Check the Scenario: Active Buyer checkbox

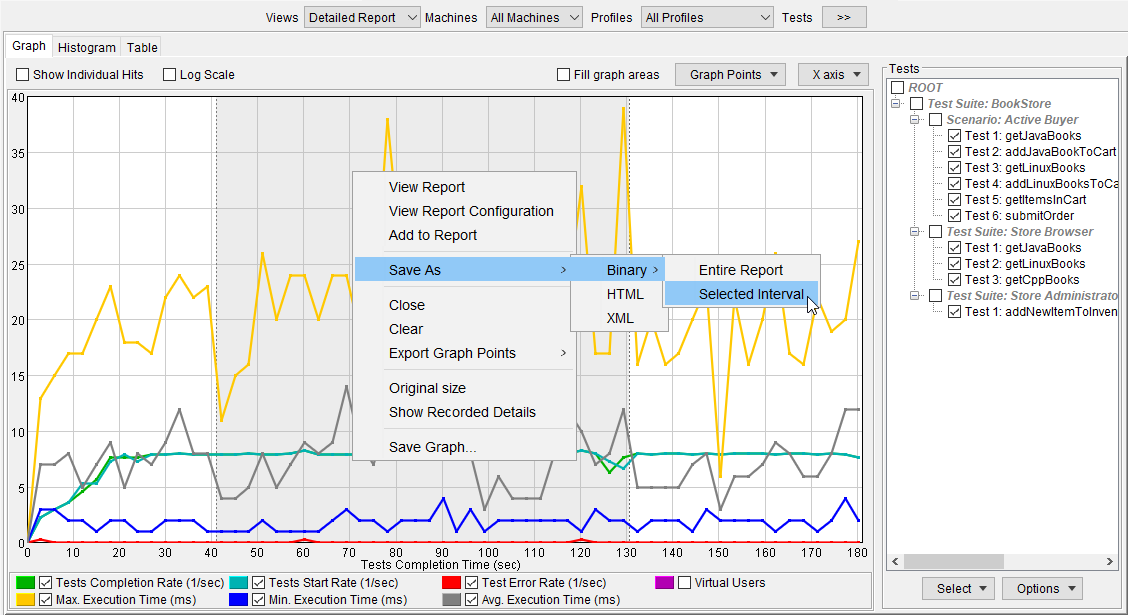(935, 119)
